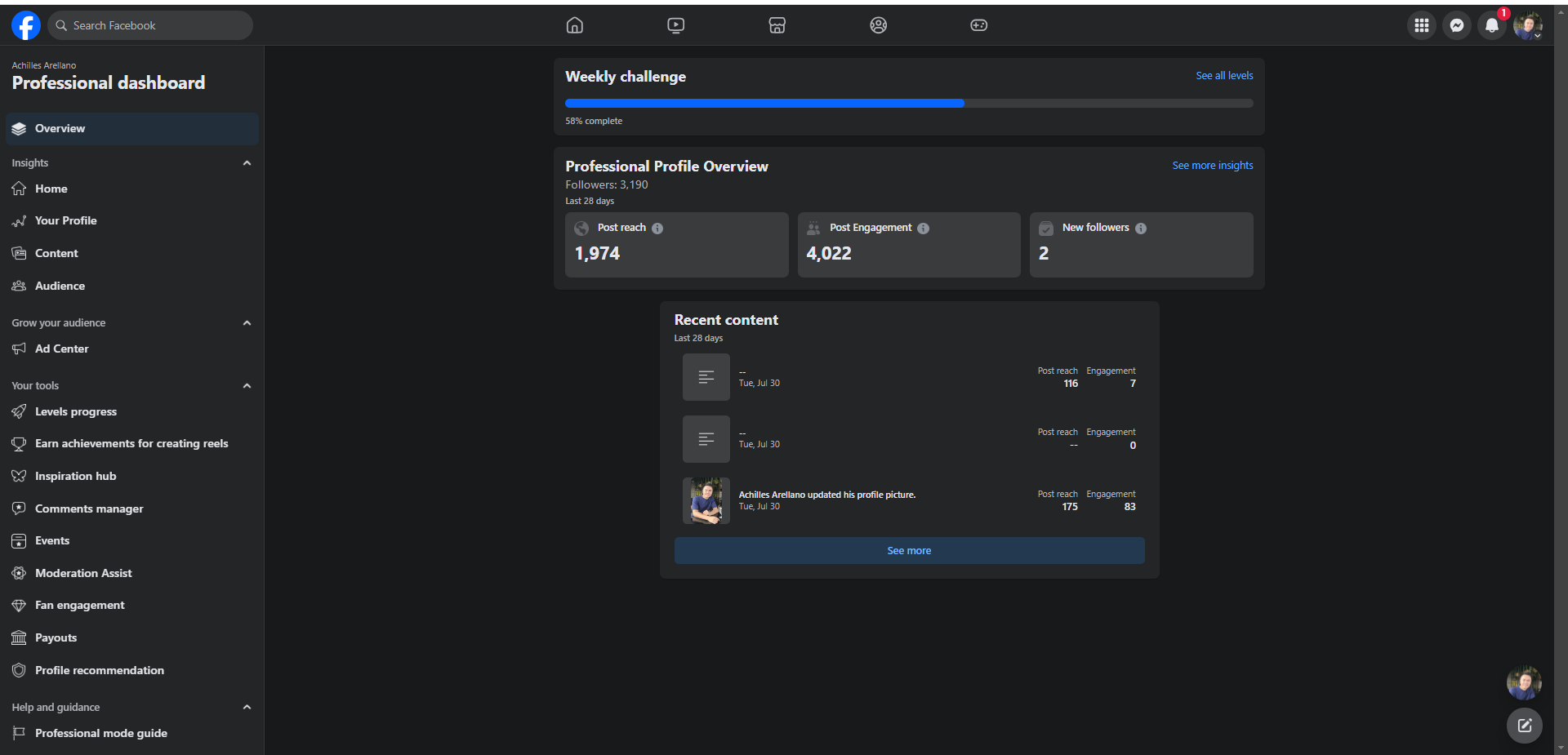Open the Gaming icon in top navigation
Screen dimensions: 1568x755
979,25
